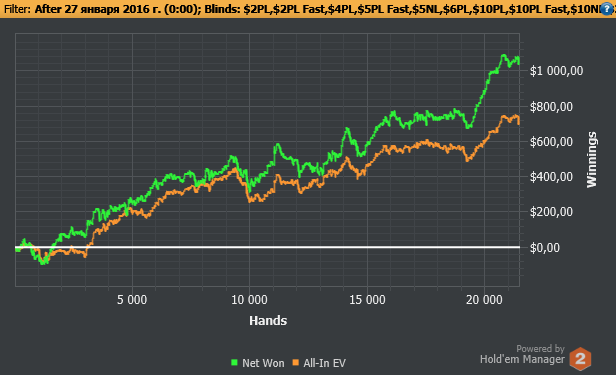The height and width of the screenshot is (375, 616).
Task: Click the orange filter description bar
Action: pos(308,9)
